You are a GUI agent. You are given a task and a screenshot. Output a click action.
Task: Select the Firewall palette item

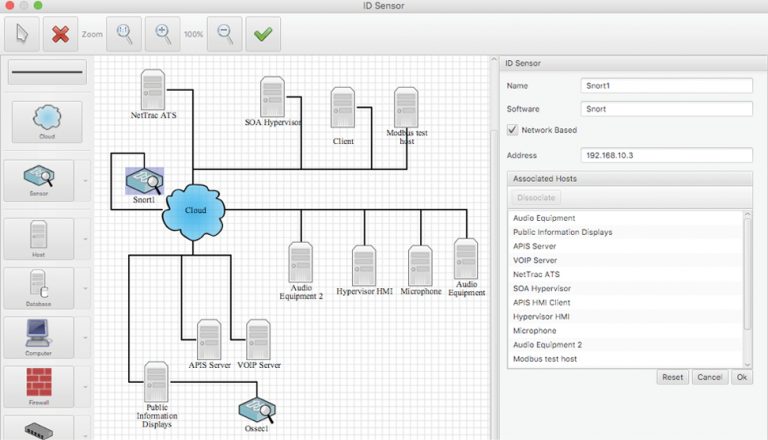pos(39,385)
